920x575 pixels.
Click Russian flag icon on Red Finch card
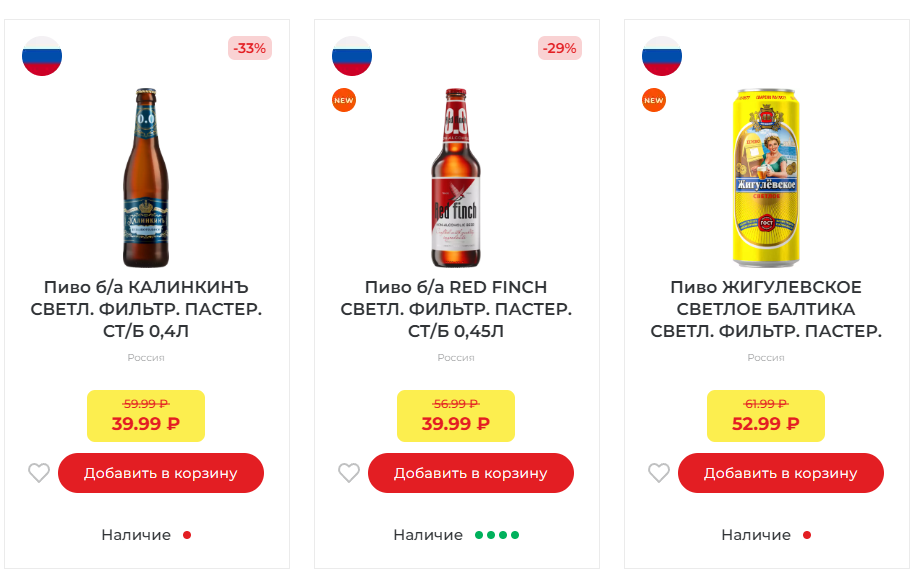(x=352, y=56)
